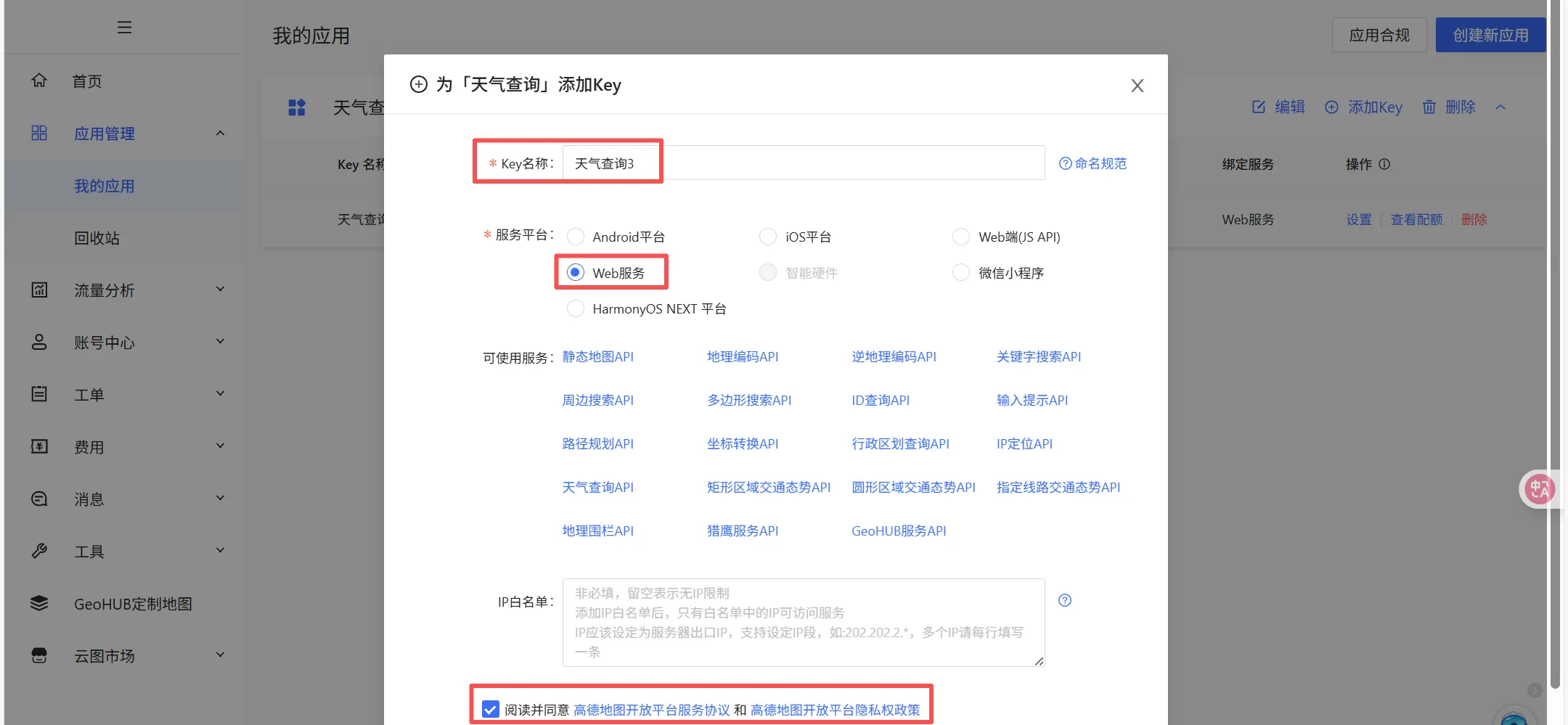This screenshot has width=1568, height=725.
Task: Open 首页 in the sidebar
Action: point(88,81)
